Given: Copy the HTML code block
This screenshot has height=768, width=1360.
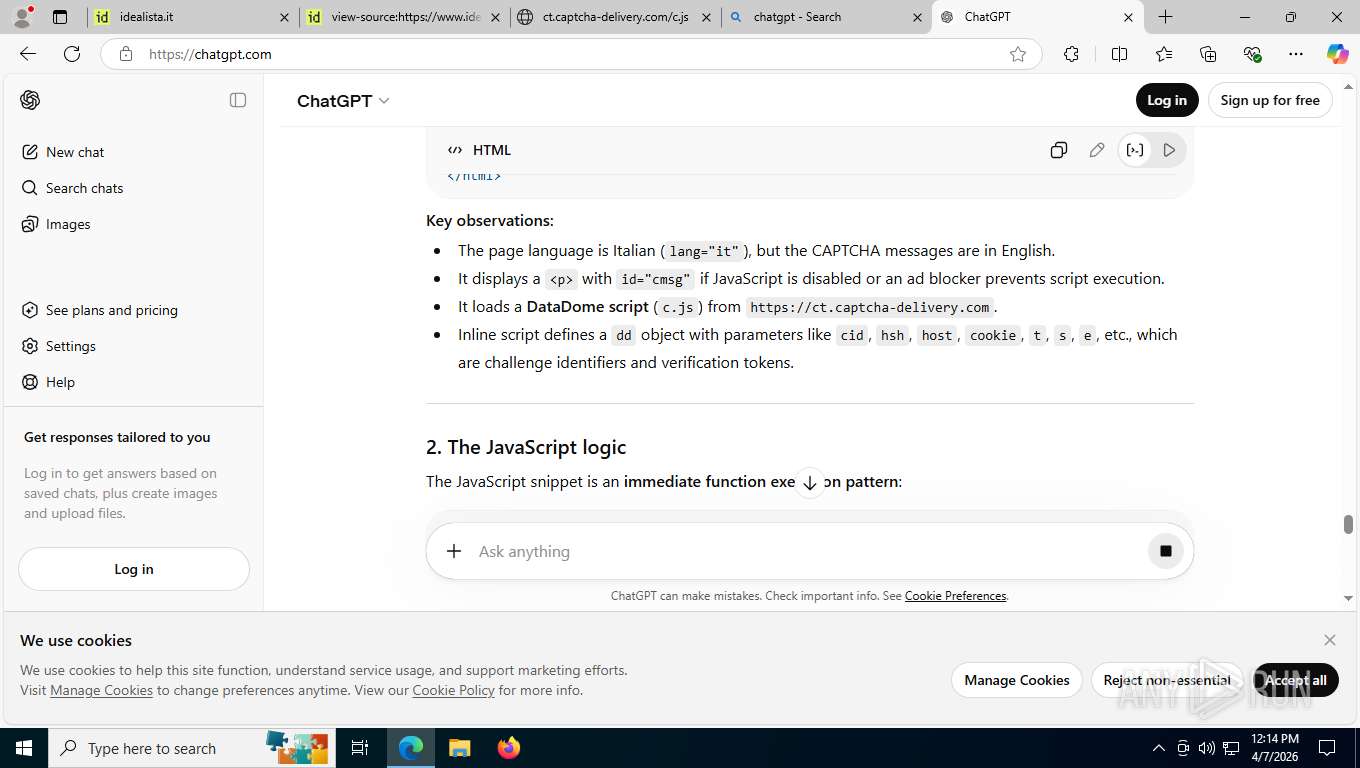Looking at the screenshot, I should coord(1059,150).
